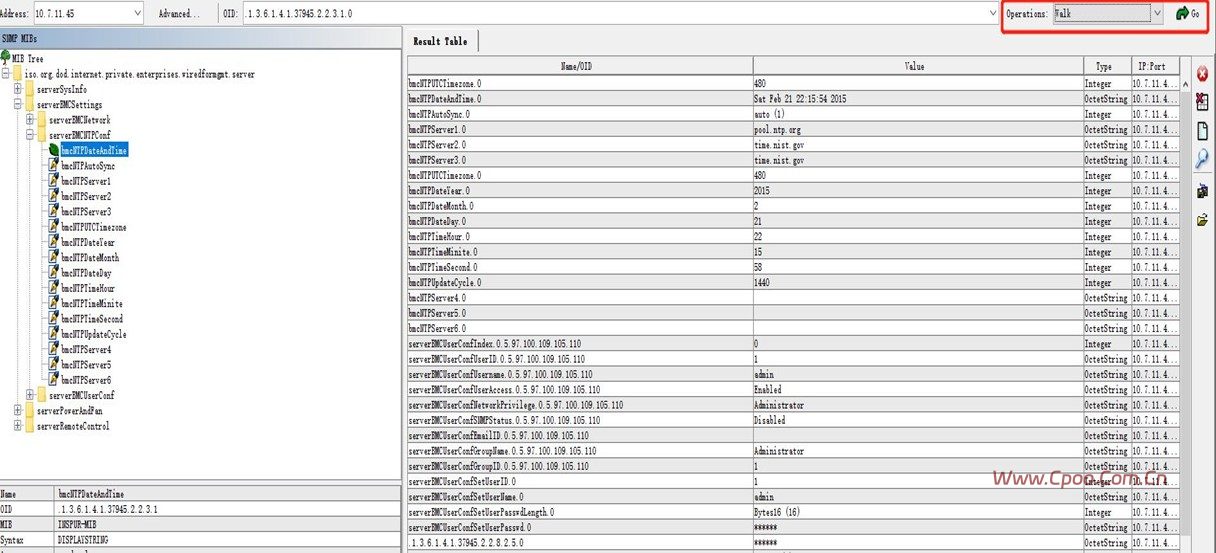The width and height of the screenshot is (1216, 553).
Task: Click the serverBMCUserConf folder icon
Action: pos(42,395)
